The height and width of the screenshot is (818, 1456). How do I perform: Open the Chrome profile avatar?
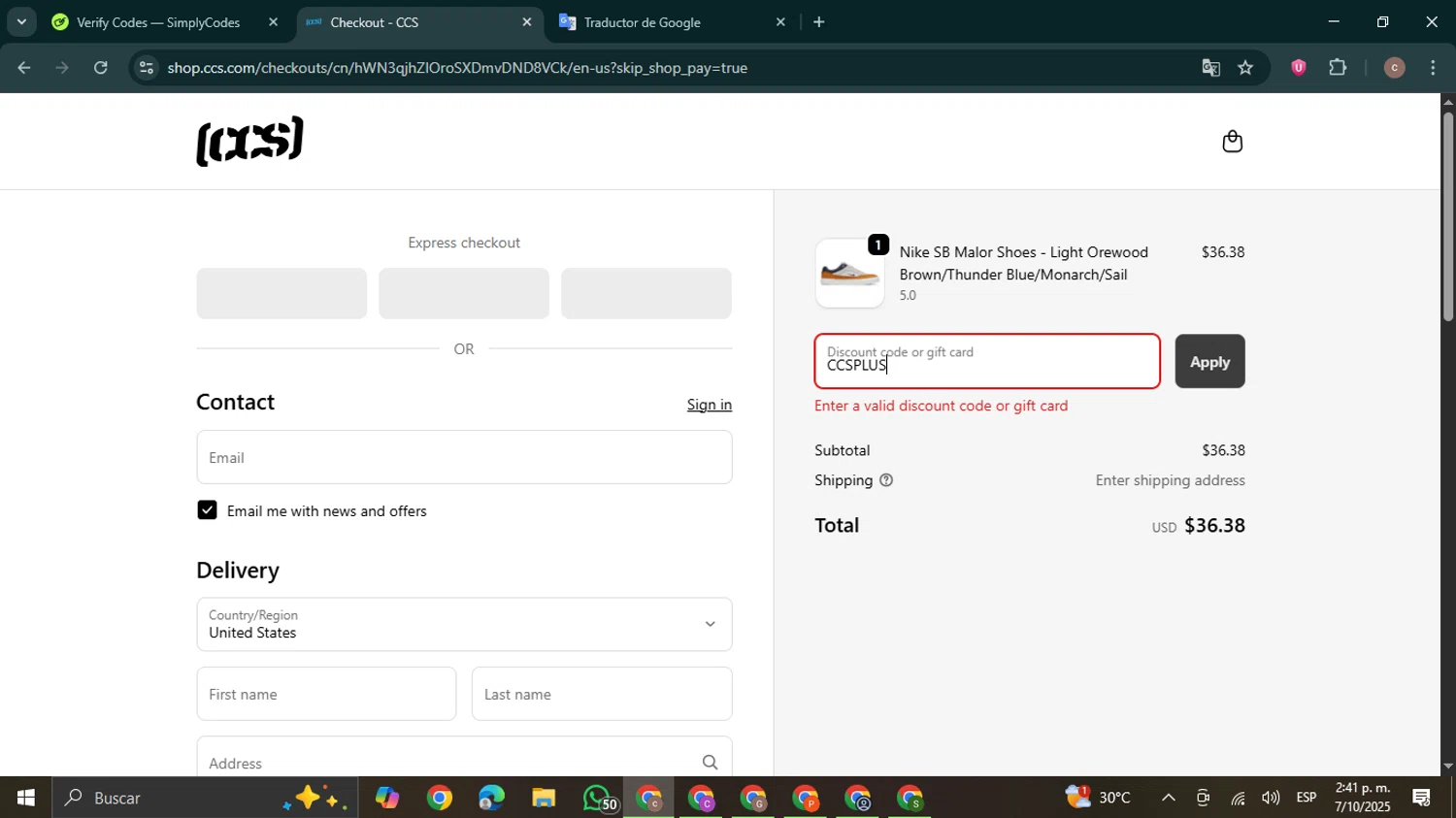pyautogui.click(x=1394, y=68)
